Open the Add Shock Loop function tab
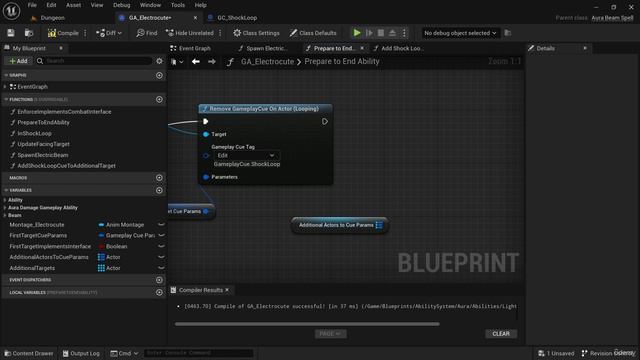This screenshot has height=360, width=640. (397, 48)
